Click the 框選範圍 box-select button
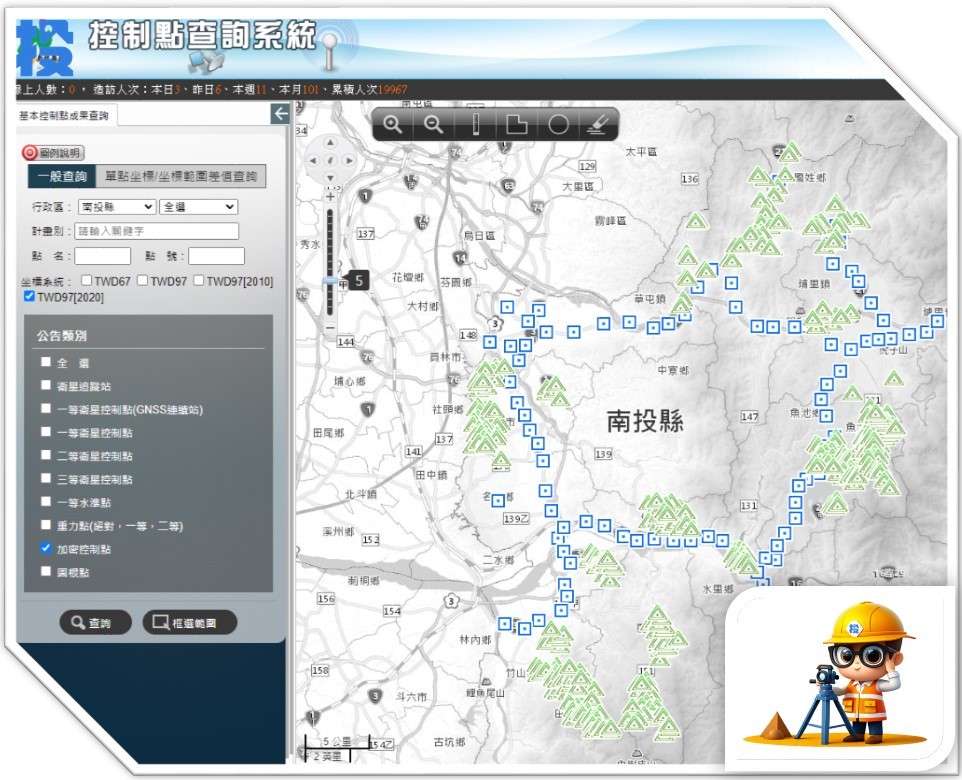962x780 pixels. tap(190, 622)
